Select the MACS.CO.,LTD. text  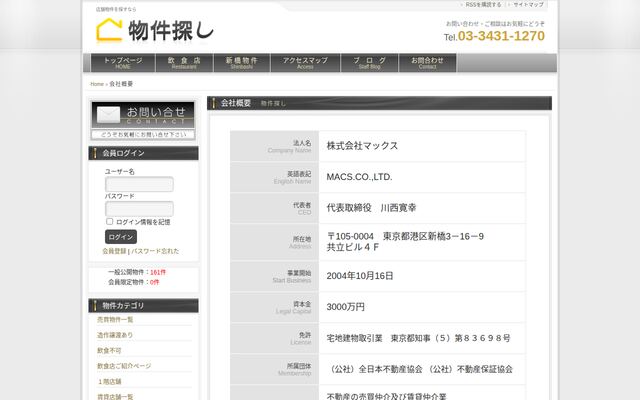[x=359, y=177]
